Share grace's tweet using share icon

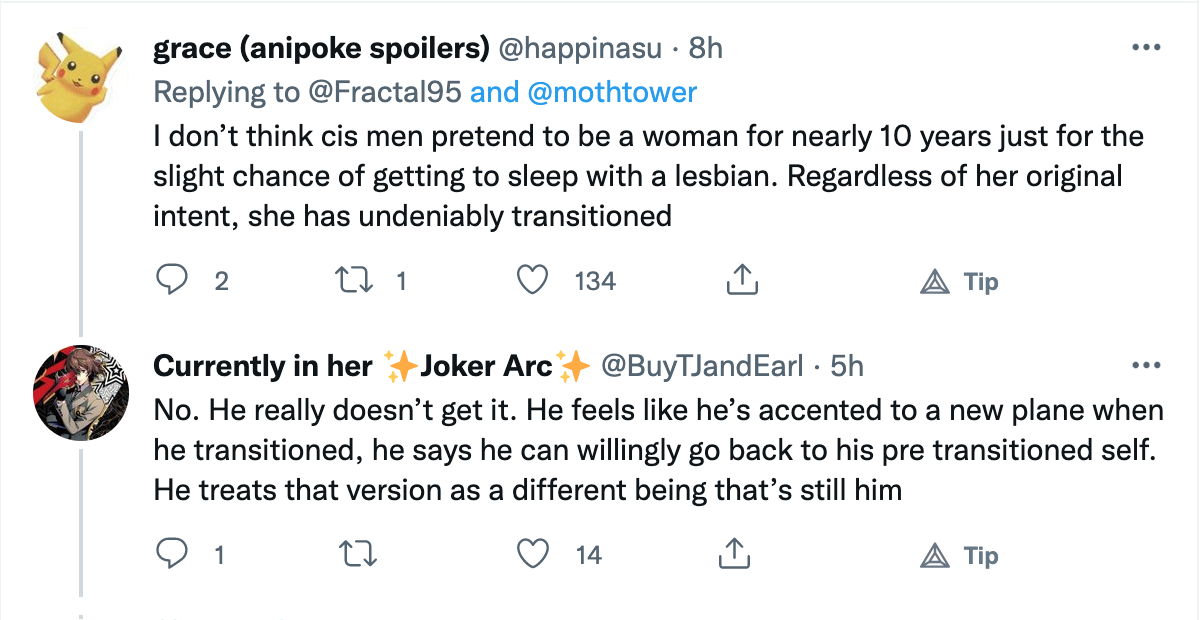click(x=738, y=281)
